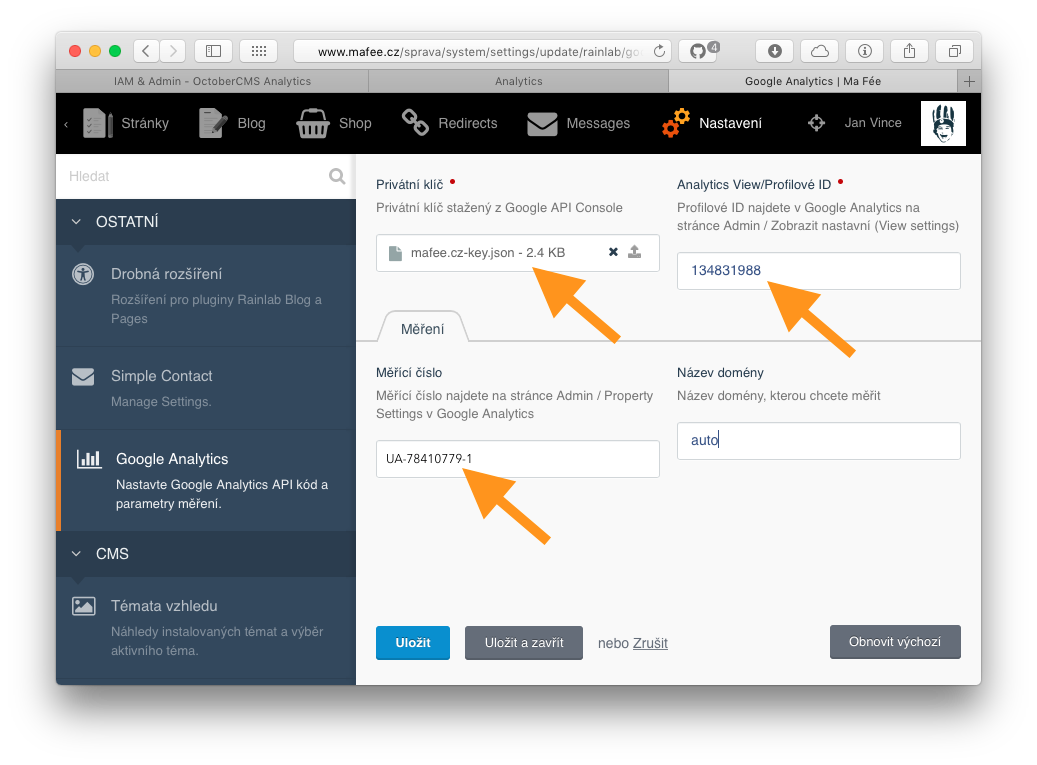Open the Messages section
This screenshot has height=765, width=1037.
point(579,123)
